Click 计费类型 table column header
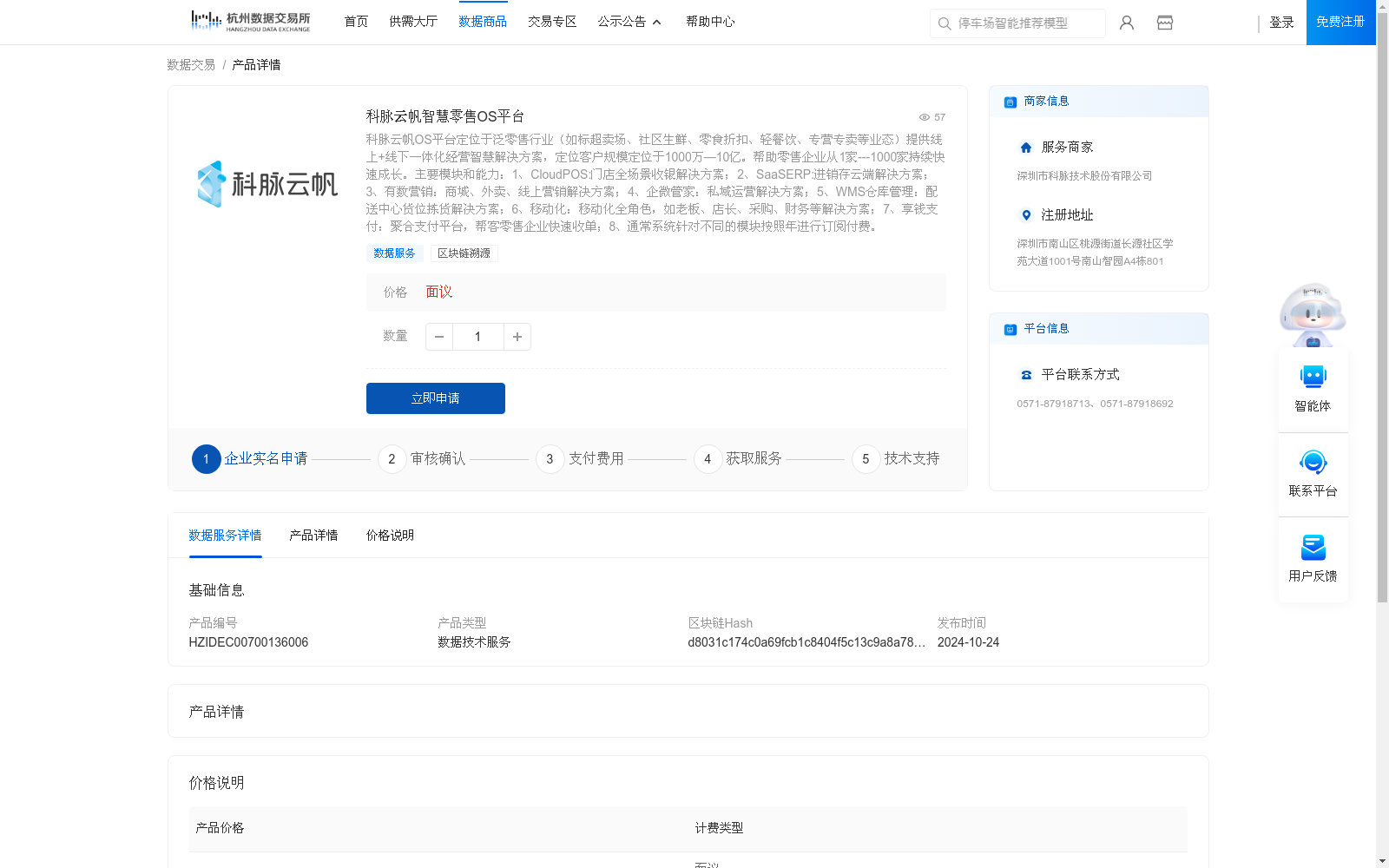 click(x=719, y=828)
